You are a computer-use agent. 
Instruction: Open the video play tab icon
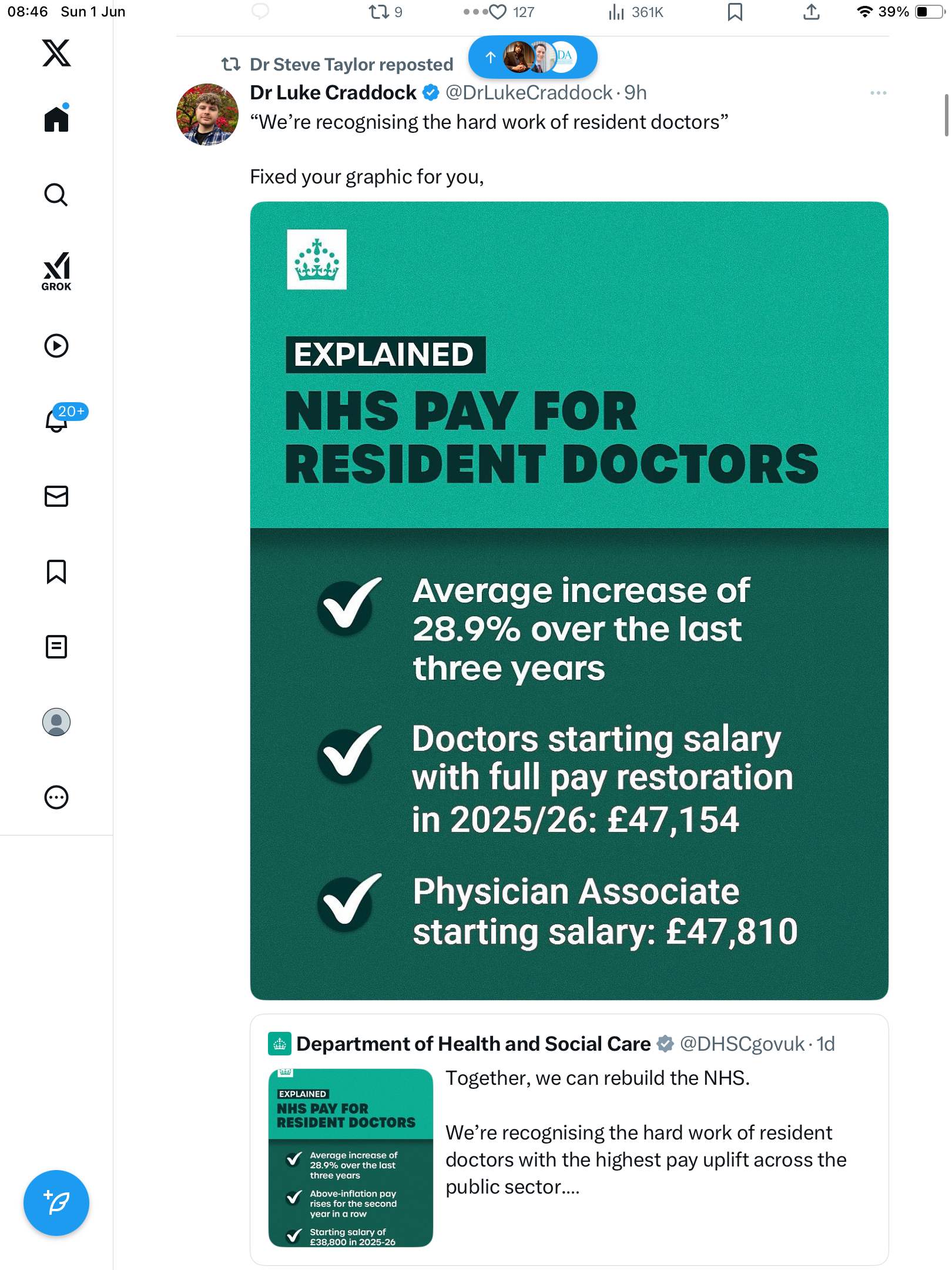coord(56,346)
